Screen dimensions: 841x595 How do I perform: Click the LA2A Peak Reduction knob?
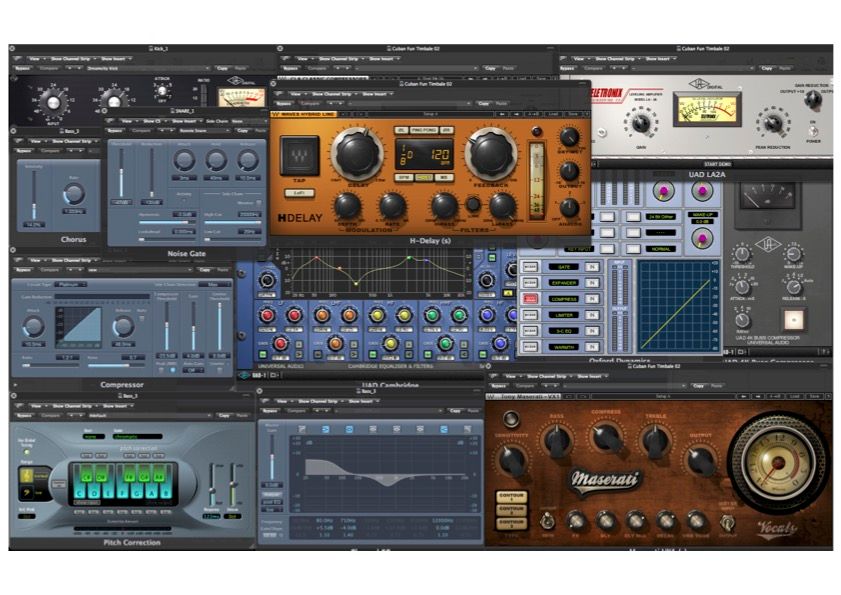coord(773,123)
